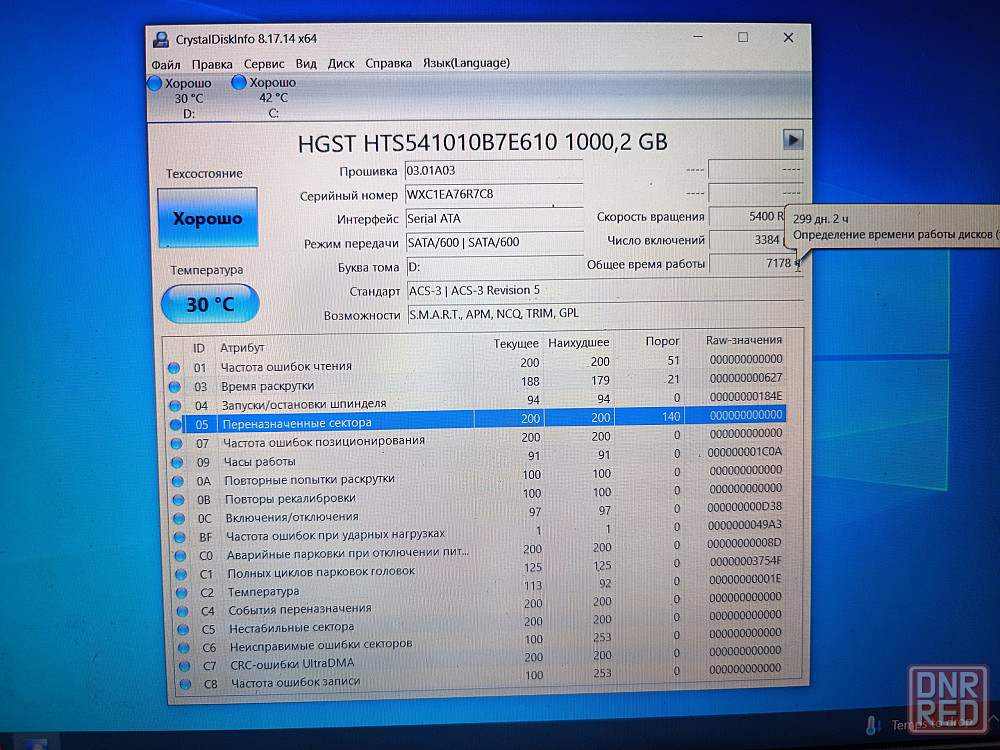1000x750 pixels.
Task: Click status dot for attribute 09
Action: pos(177,462)
